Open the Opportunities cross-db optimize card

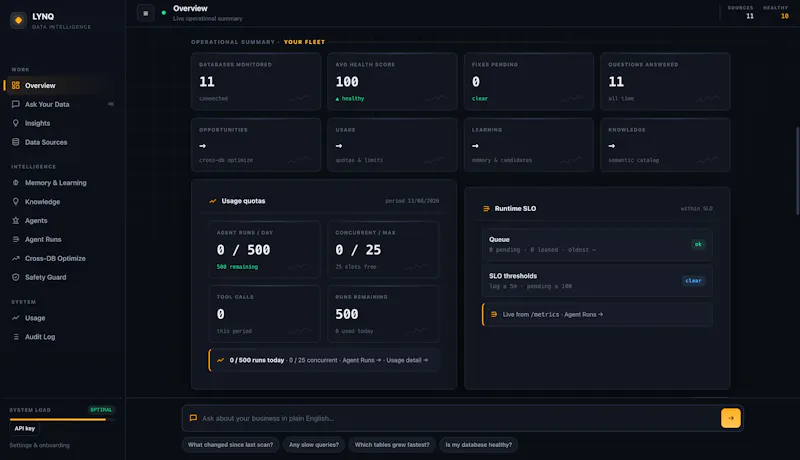256,145
